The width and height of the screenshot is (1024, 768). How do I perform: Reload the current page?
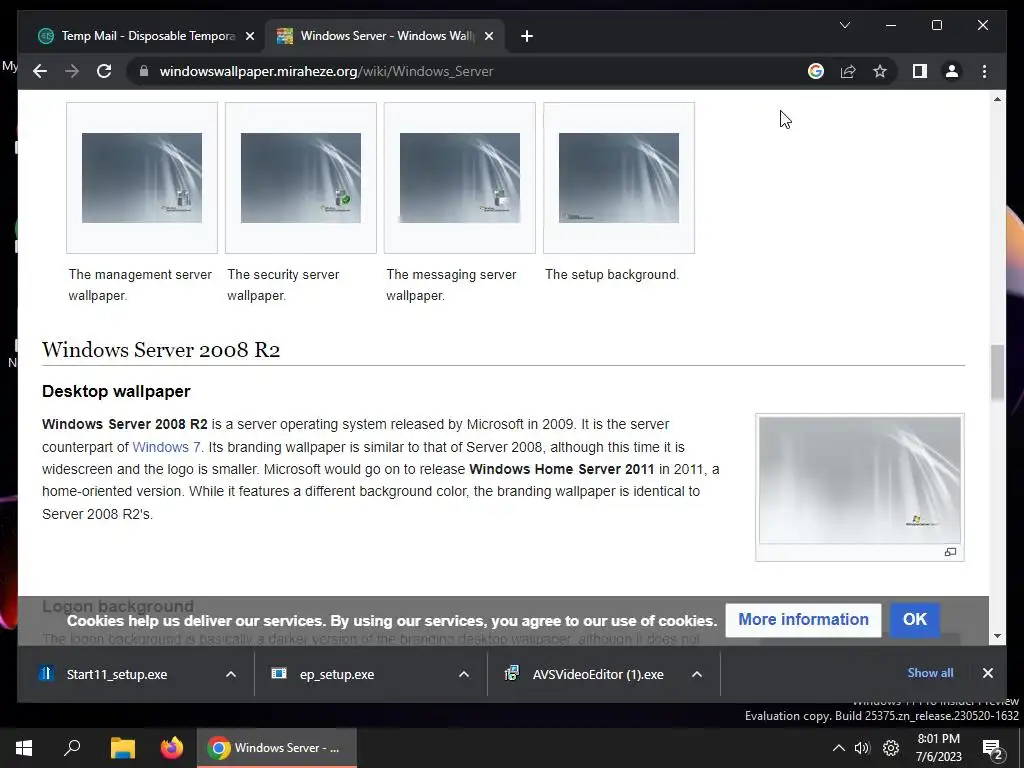point(104,71)
